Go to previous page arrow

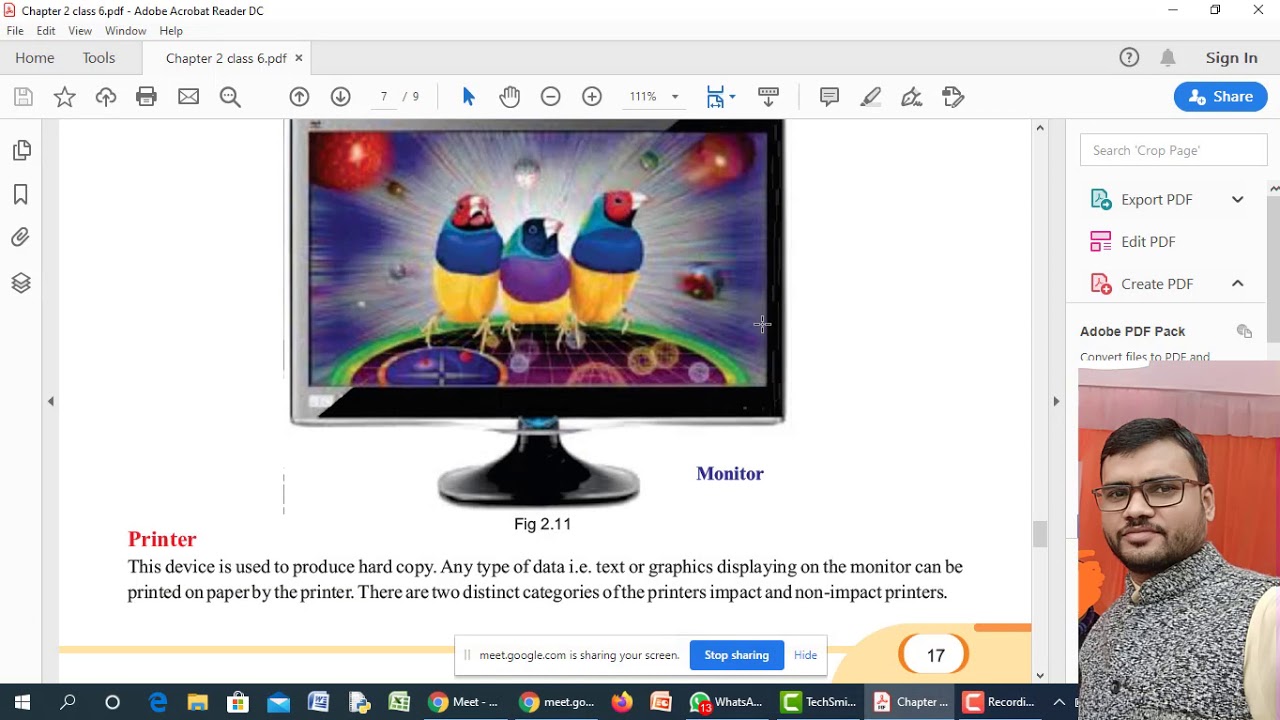[299, 97]
